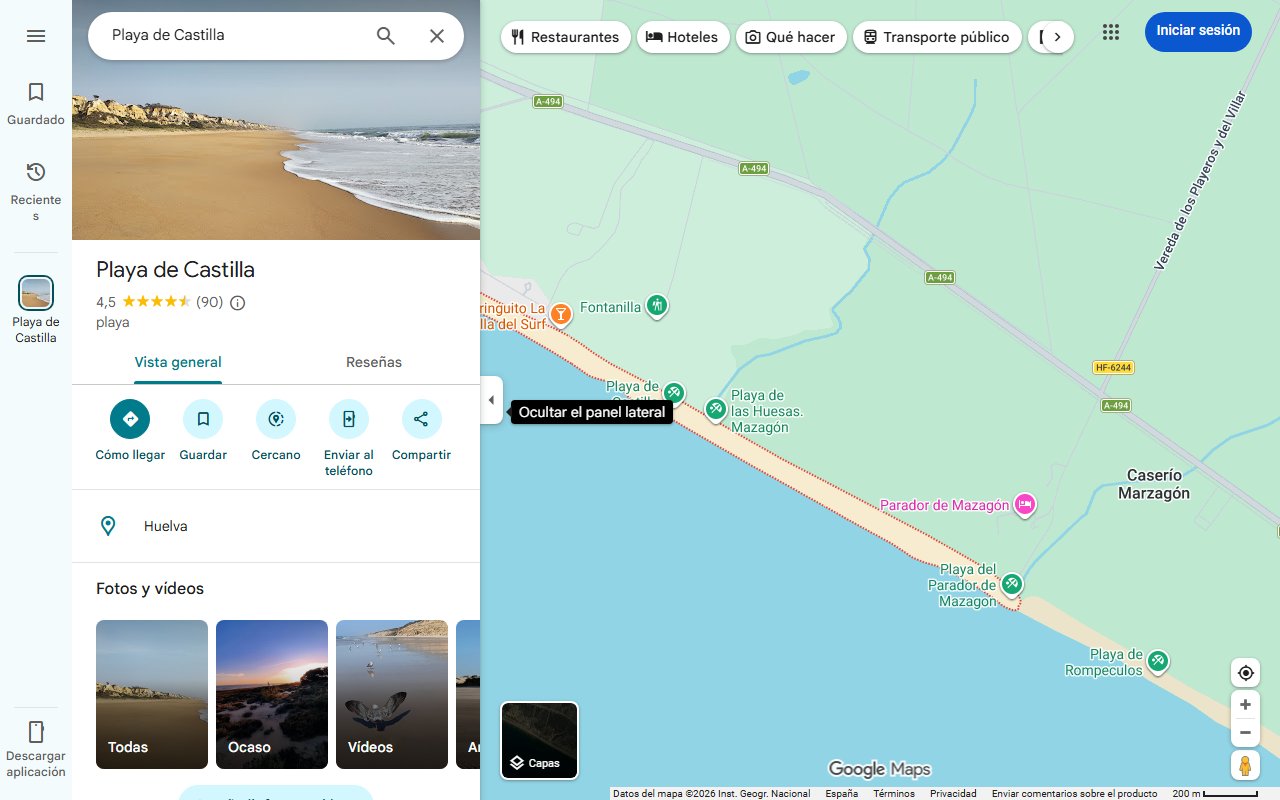The width and height of the screenshot is (1280, 800).
Task: Select the Guardar bookmark icon for the beach
Action: coord(203,418)
